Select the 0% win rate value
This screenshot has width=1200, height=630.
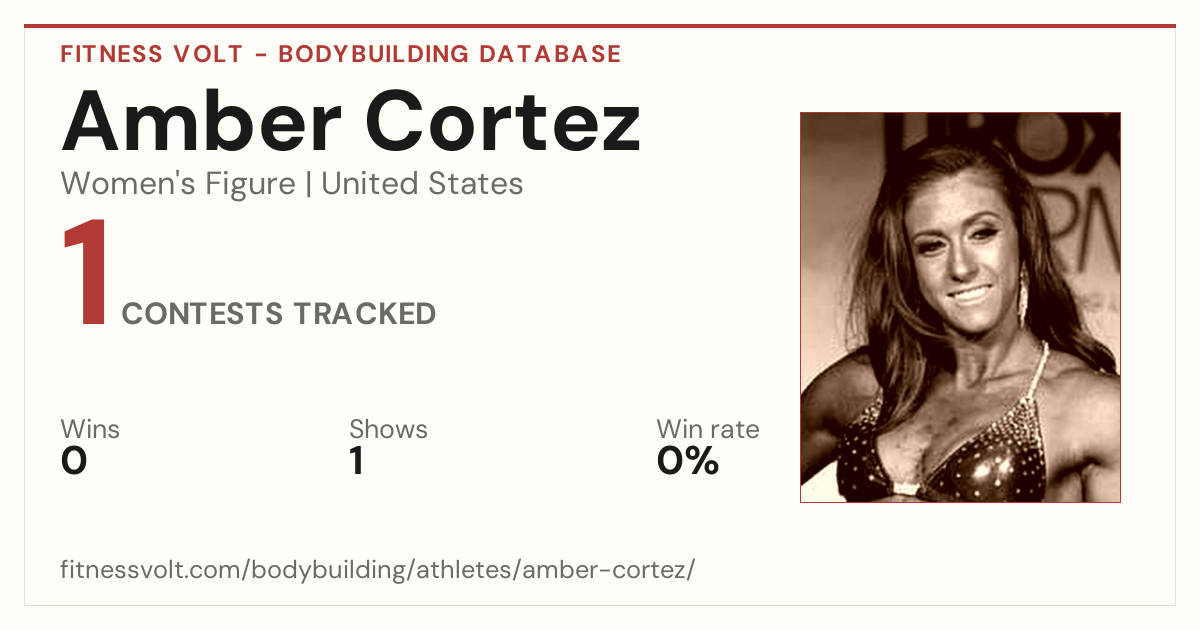[688, 461]
